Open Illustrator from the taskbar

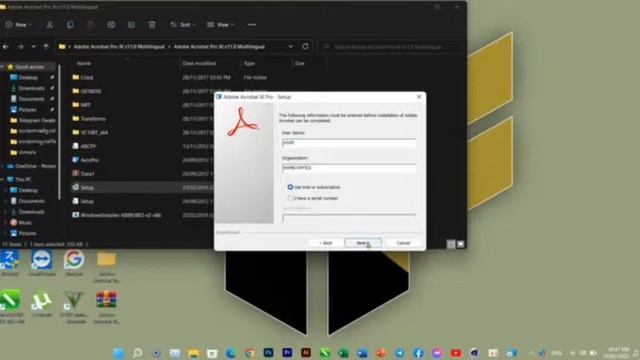(x=306, y=353)
